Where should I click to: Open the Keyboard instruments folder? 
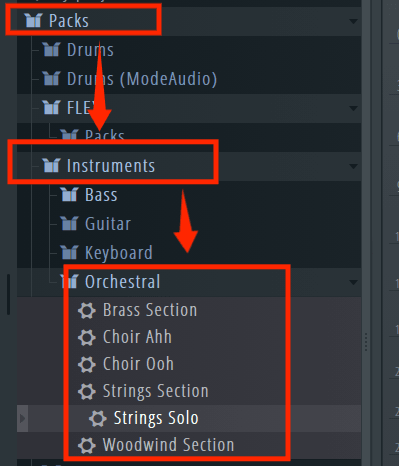coord(119,253)
